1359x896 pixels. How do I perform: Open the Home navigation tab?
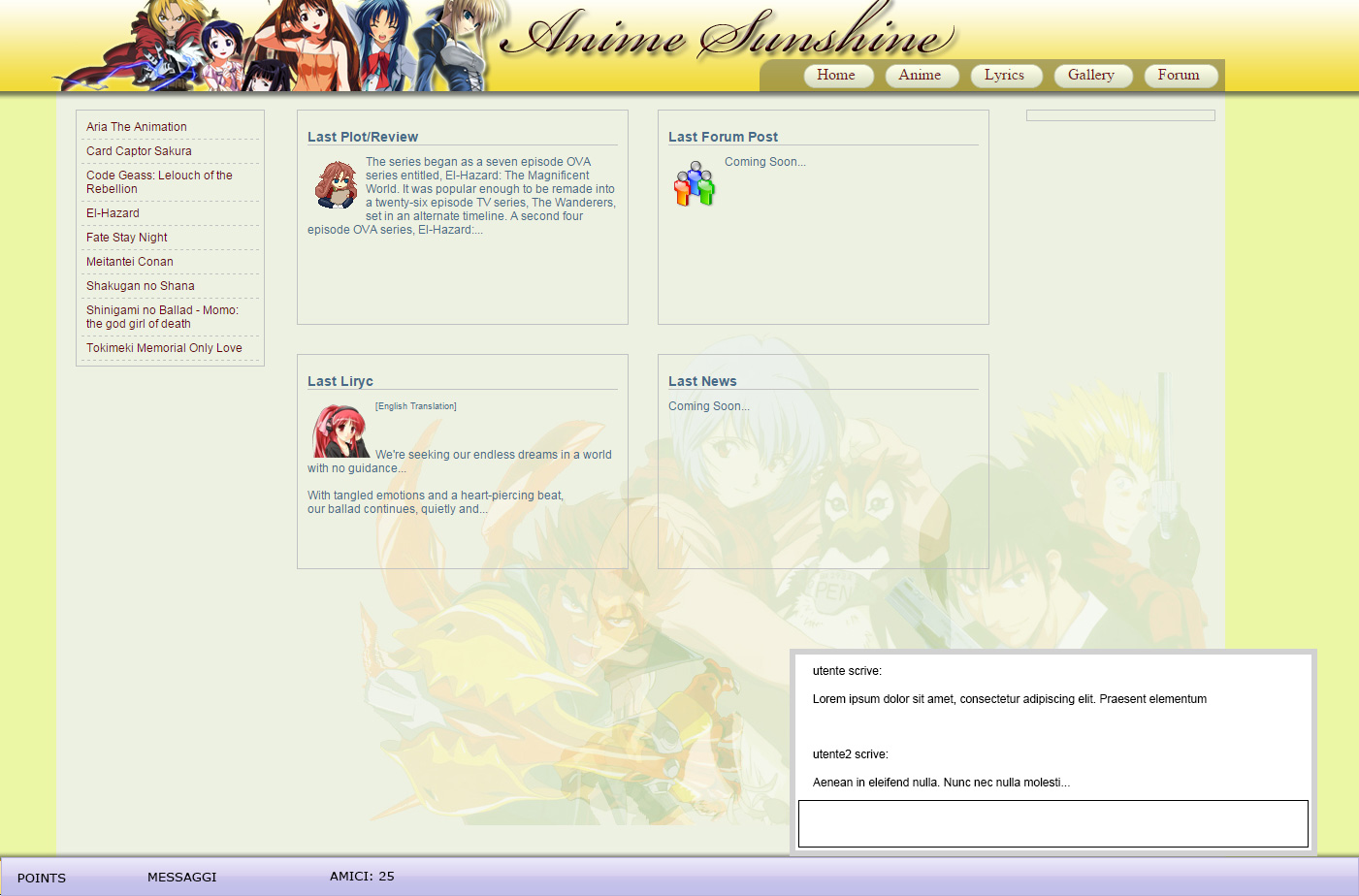[x=838, y=76]
